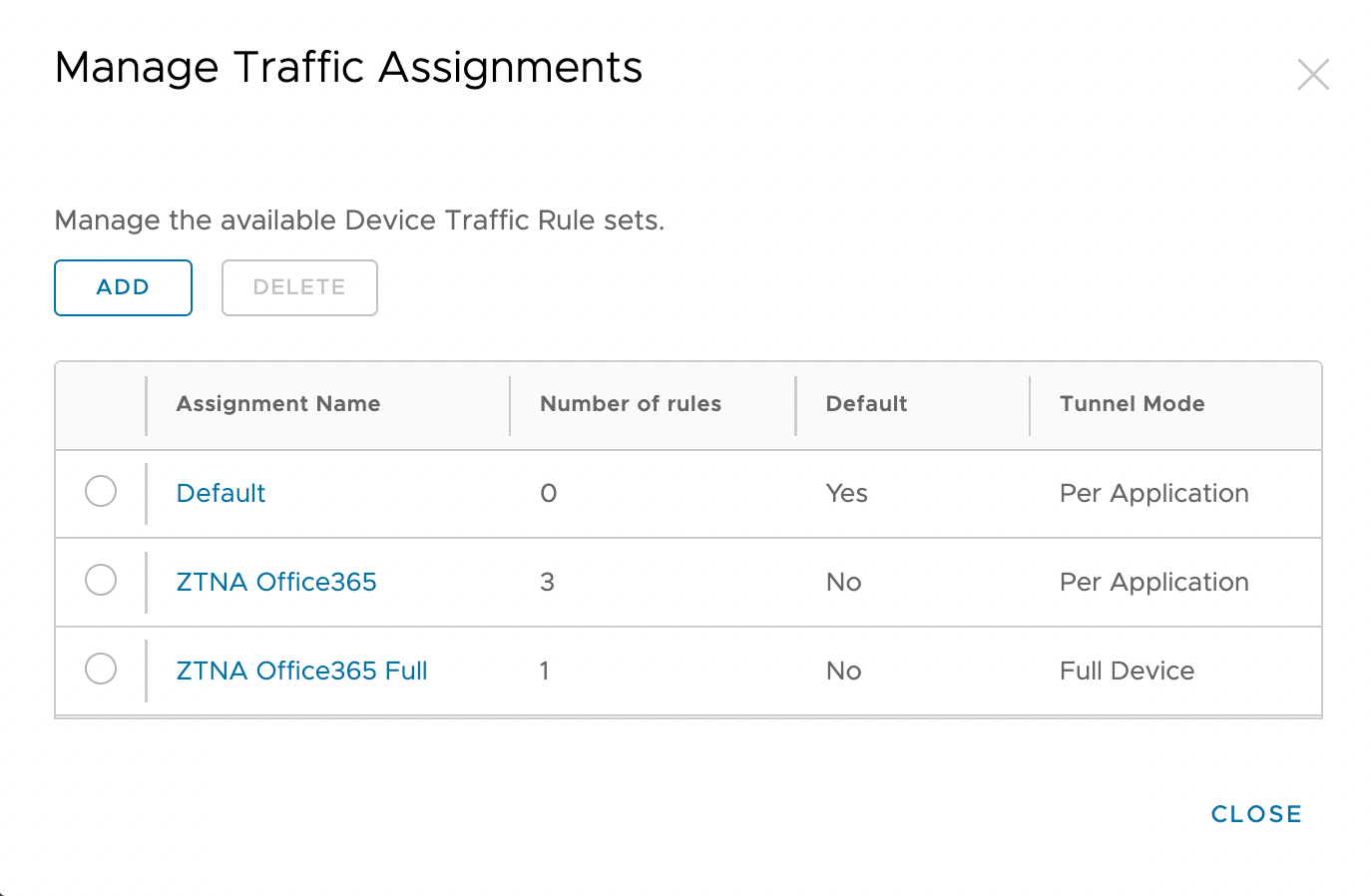Screen dimensions: 1371x896
Task: Select the radio button for Default
Action: point(100,491)
